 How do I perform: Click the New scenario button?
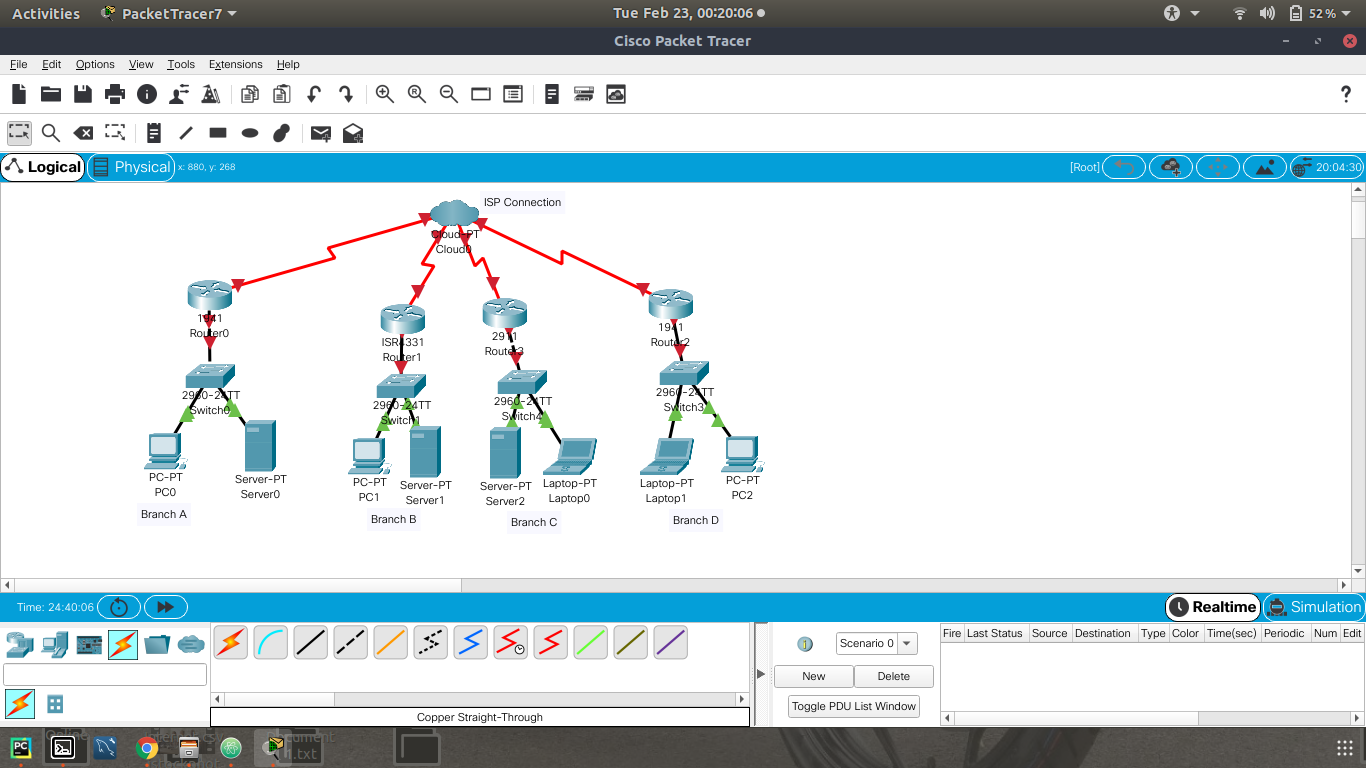pyautogui.click(x=813, y=676)
